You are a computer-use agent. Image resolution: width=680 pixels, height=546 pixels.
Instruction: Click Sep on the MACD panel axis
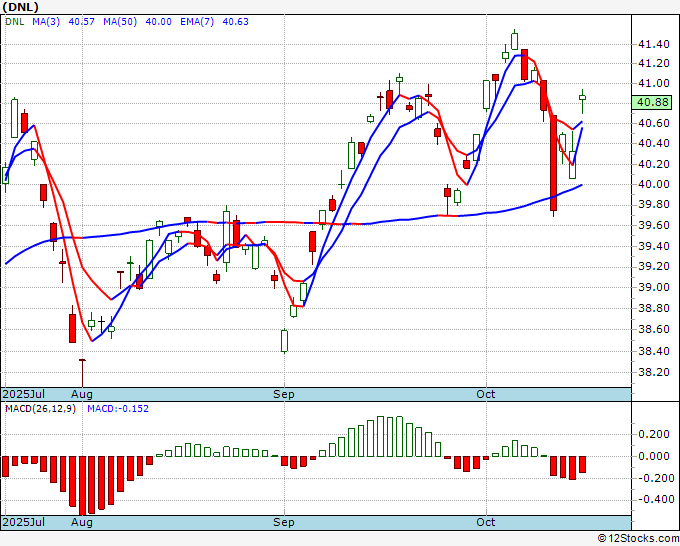coord(284,522)
